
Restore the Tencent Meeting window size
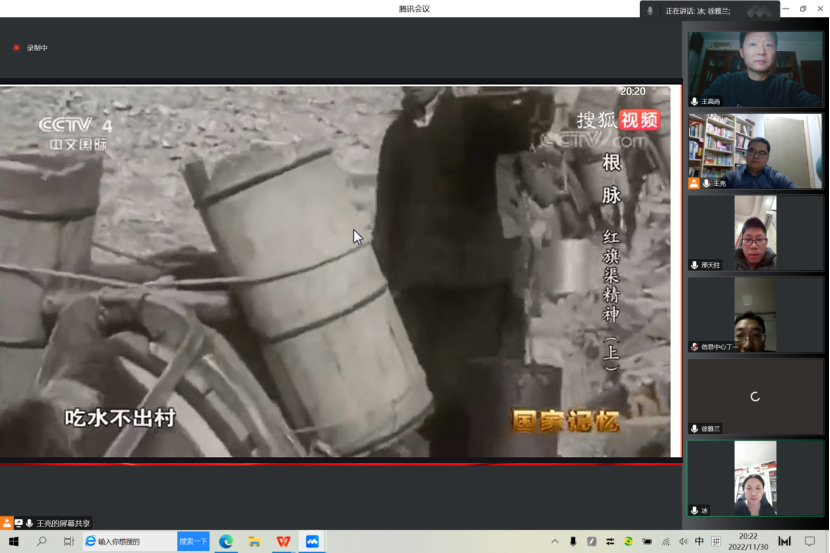(x=803, y=8)
